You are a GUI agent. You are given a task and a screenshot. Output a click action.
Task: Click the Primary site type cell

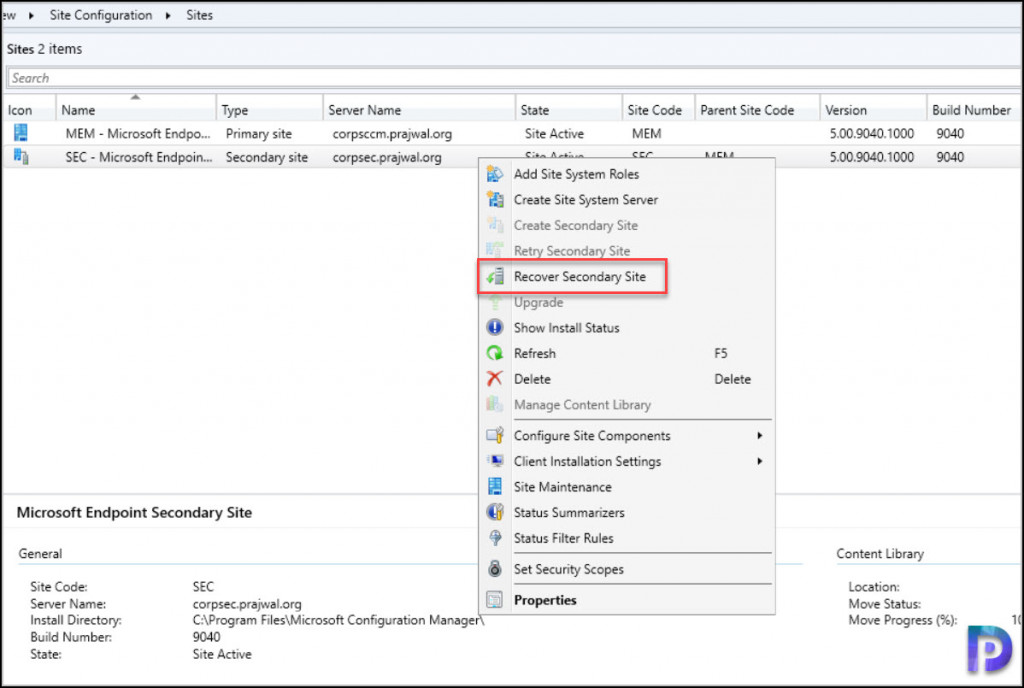coord(259,134)
